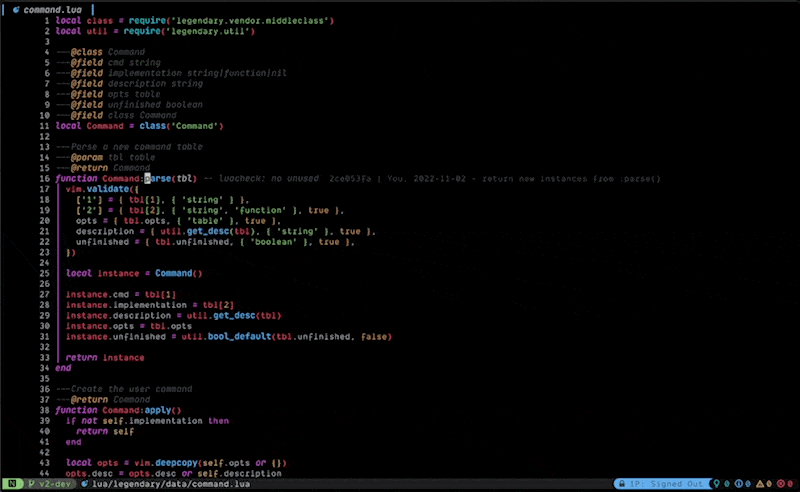The height and width of the screenshot is (492, 800).
Task: Click 'local instance = Command()' on line 25
Action: coord(134,274)
